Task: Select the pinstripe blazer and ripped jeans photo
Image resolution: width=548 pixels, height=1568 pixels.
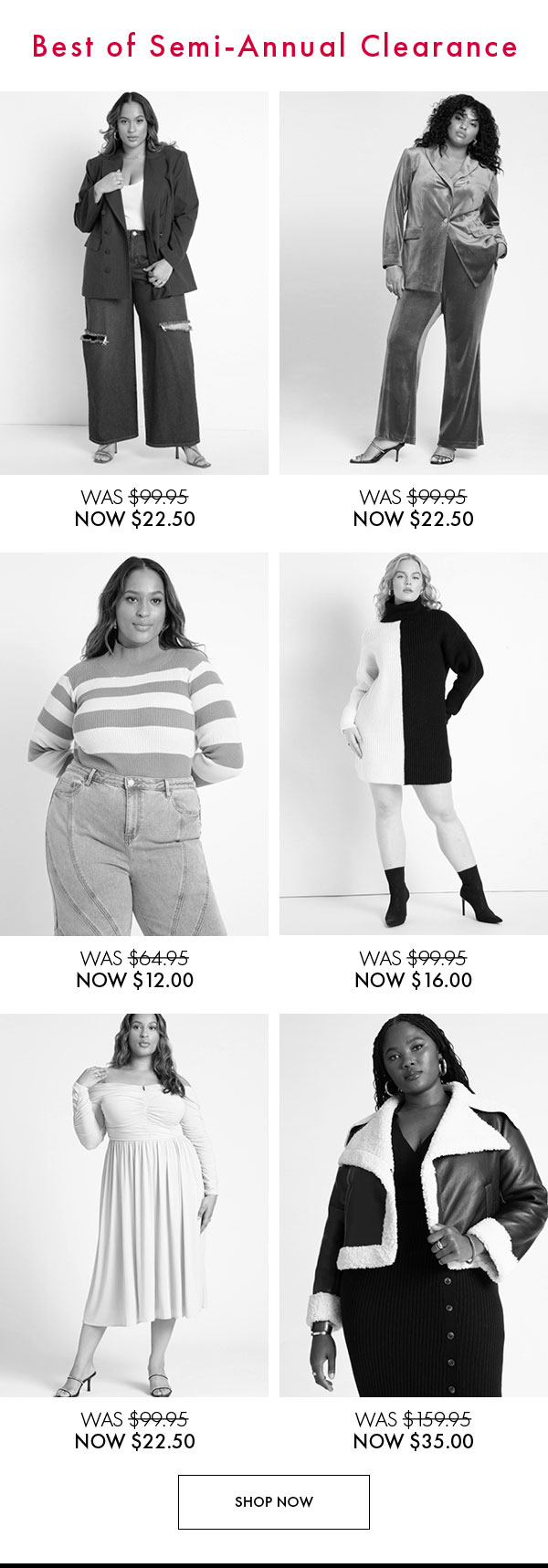Action: (x=134, y=283)
